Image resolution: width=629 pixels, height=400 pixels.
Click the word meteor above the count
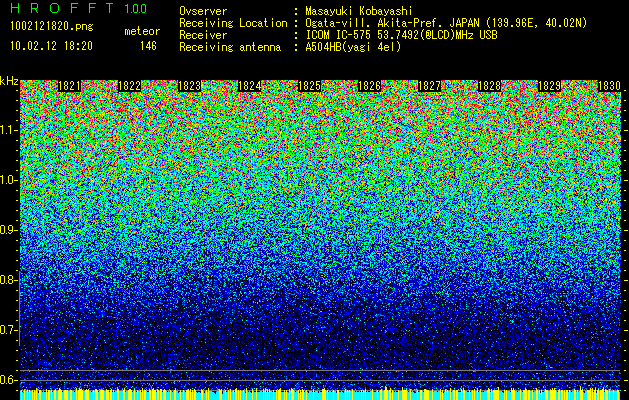142,32
